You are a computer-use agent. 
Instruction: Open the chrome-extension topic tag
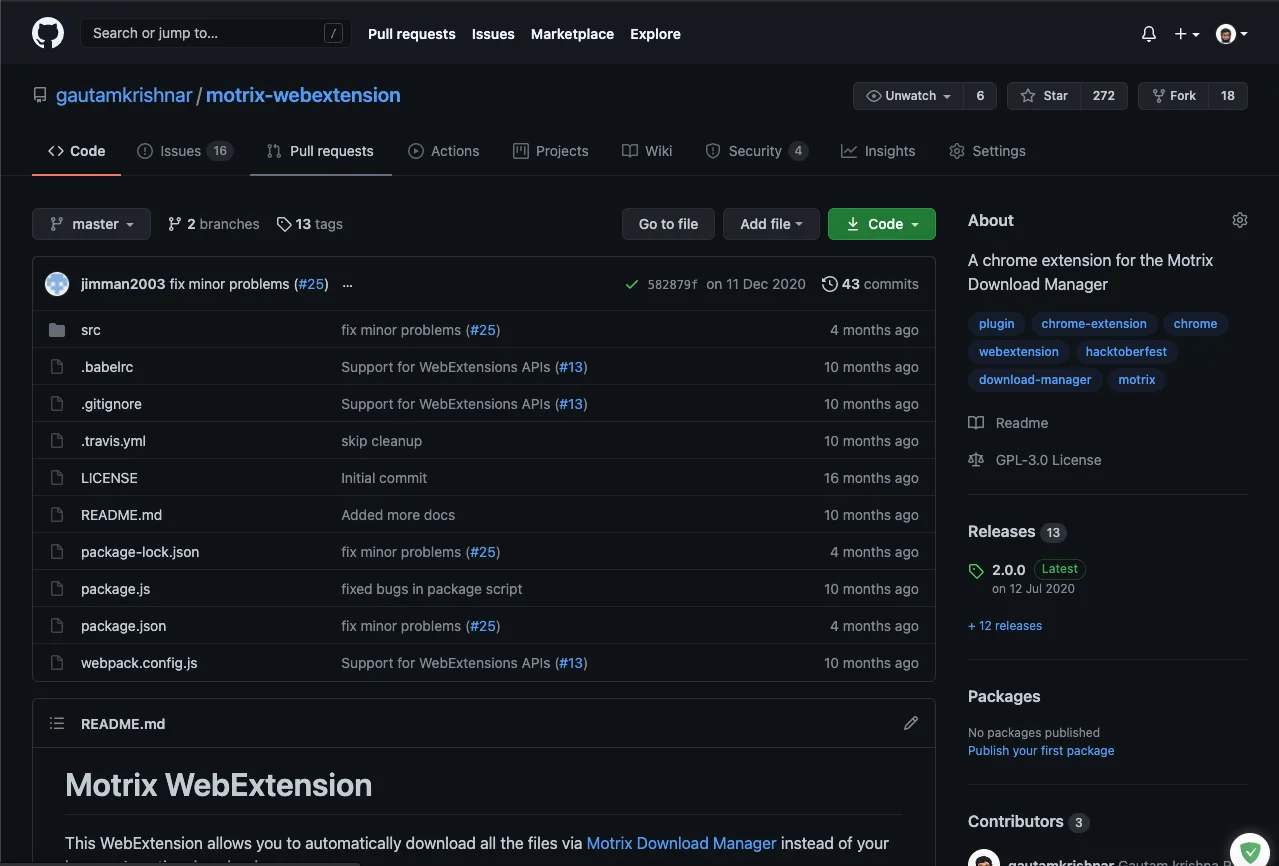pos(1094,324)
